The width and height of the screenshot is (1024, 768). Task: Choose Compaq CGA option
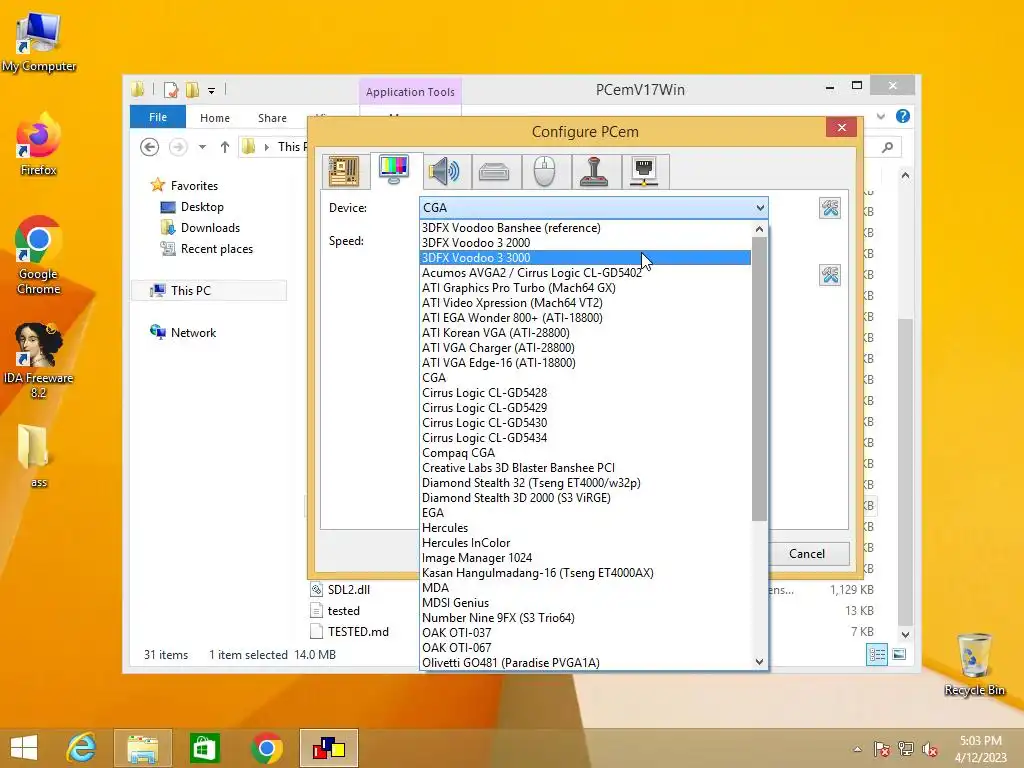coord(585,453)
